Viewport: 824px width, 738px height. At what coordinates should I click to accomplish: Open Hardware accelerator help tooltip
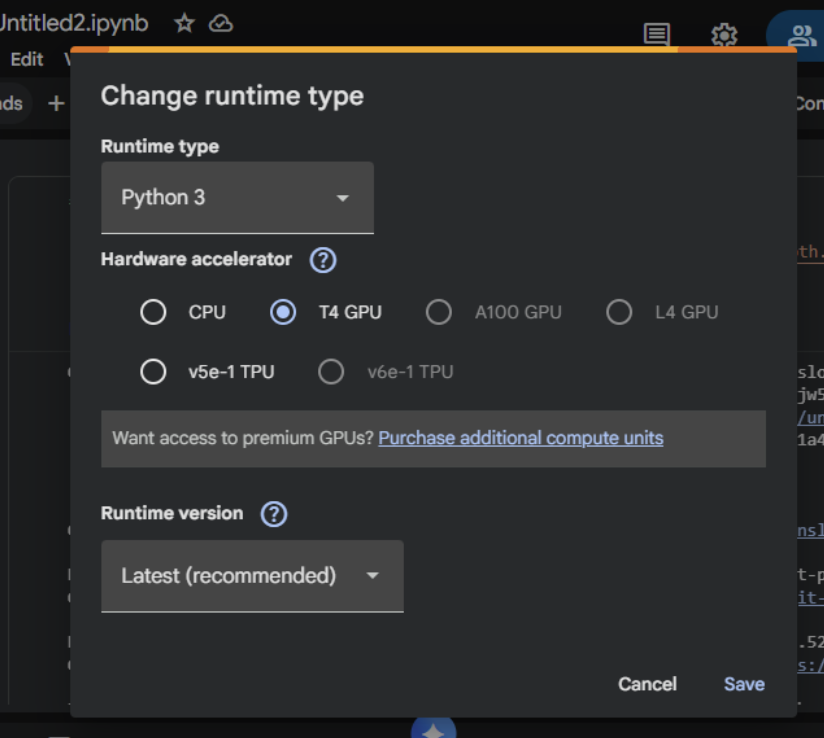click(324, 259)
